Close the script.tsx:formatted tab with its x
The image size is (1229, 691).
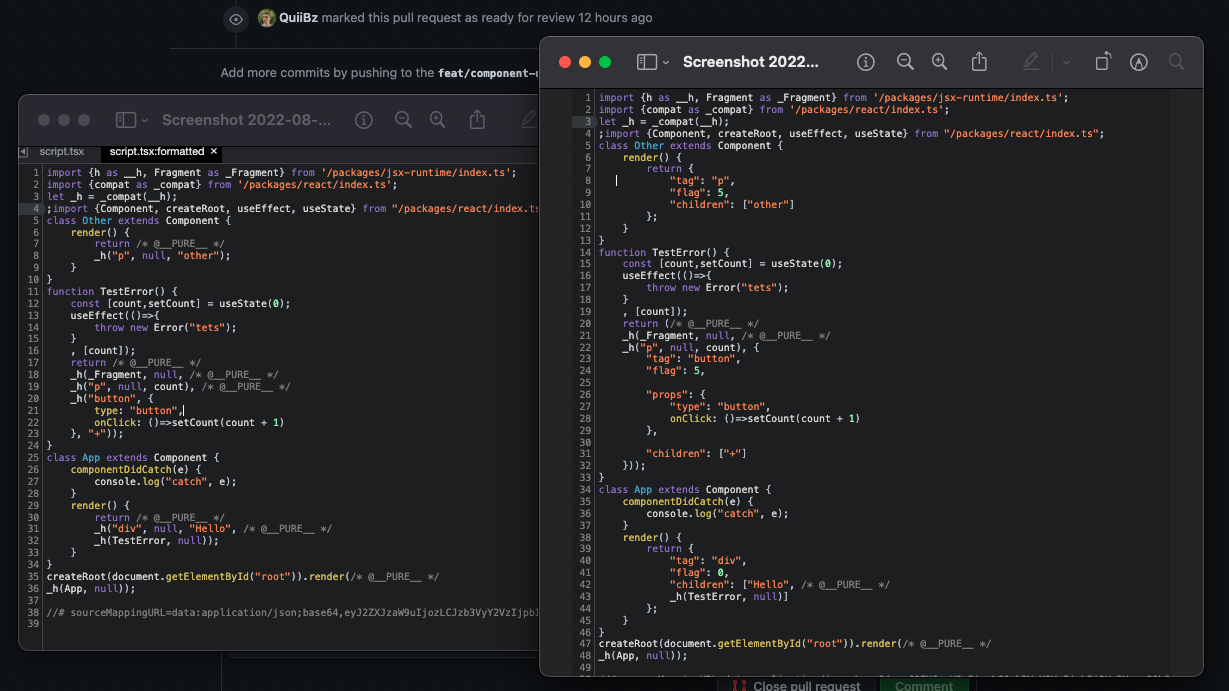coord(214,152)
